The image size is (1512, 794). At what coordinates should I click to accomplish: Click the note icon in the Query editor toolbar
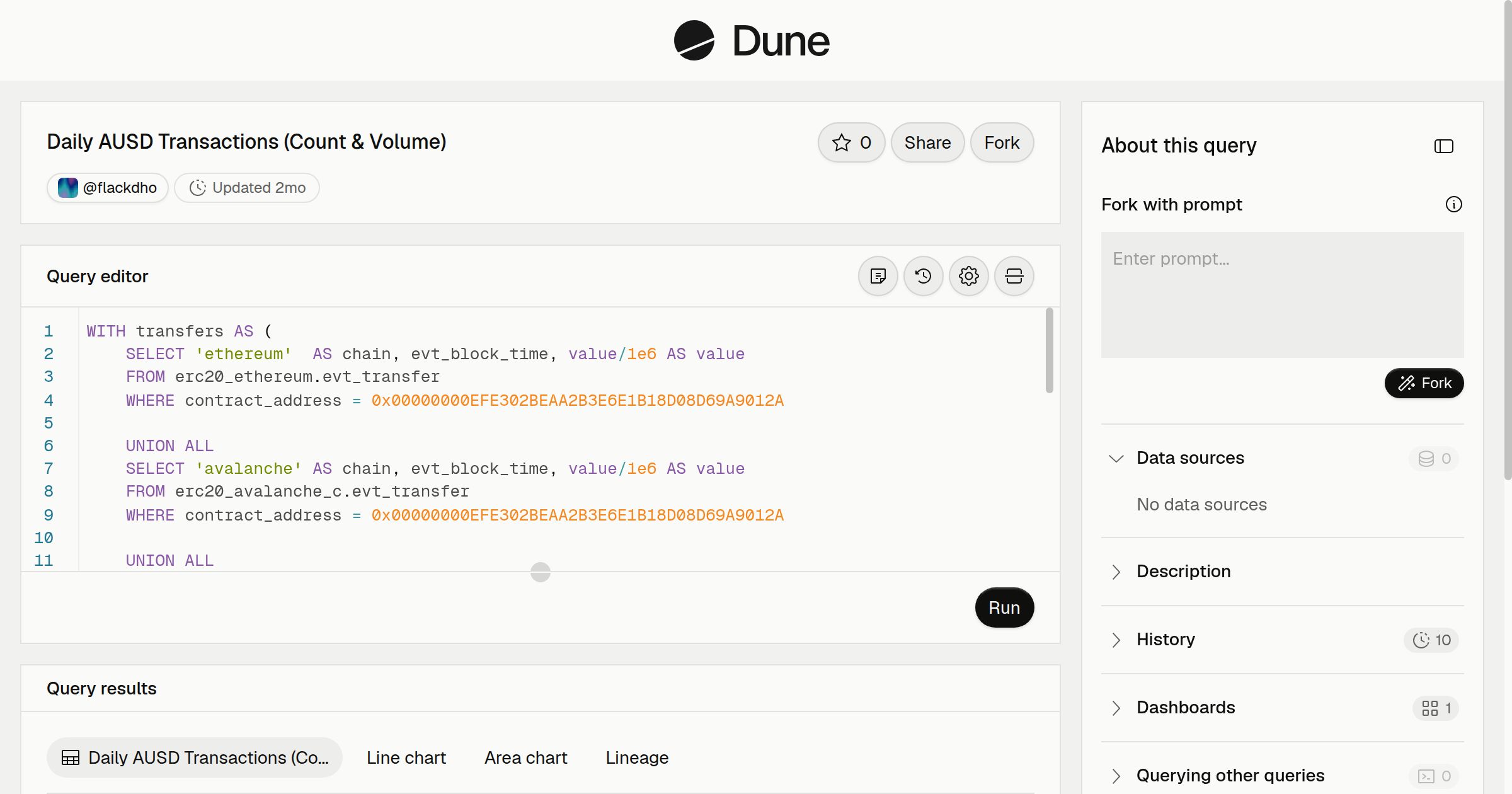878,276
